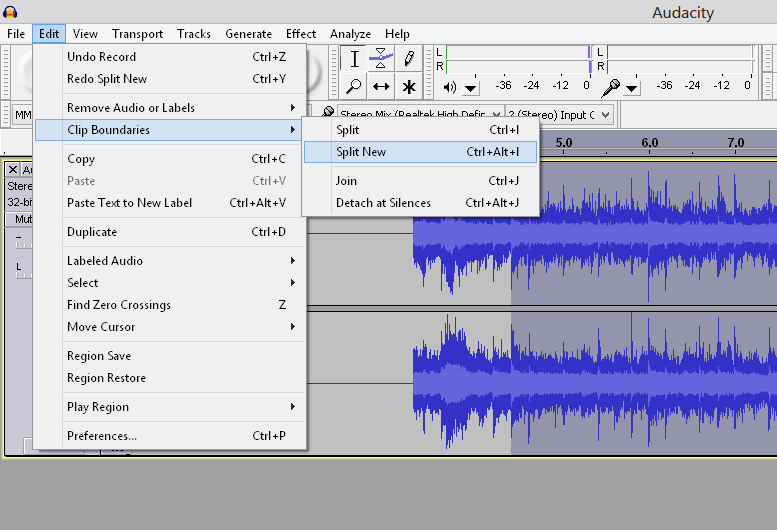This screenshot has width=777, height=530.
Task: Select the Time Shift tool
Action: point(381,87)
